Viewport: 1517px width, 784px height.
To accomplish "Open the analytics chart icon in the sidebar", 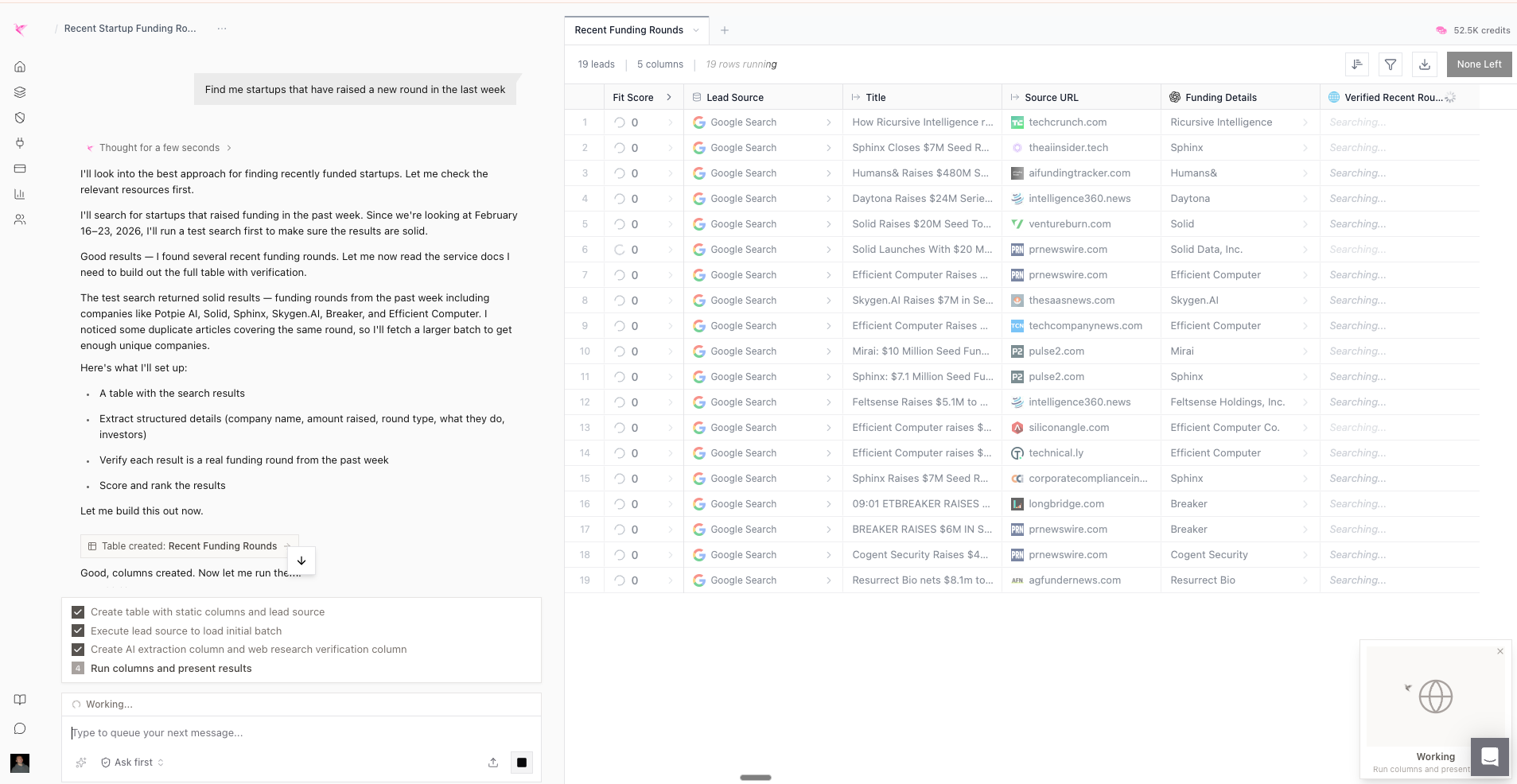I will 19,194.
